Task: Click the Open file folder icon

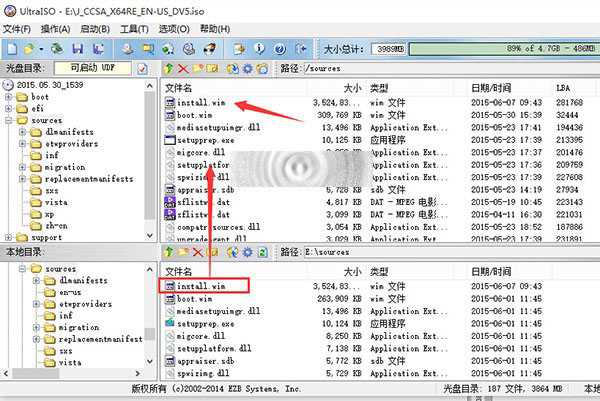Action: [x=29, y=49]
